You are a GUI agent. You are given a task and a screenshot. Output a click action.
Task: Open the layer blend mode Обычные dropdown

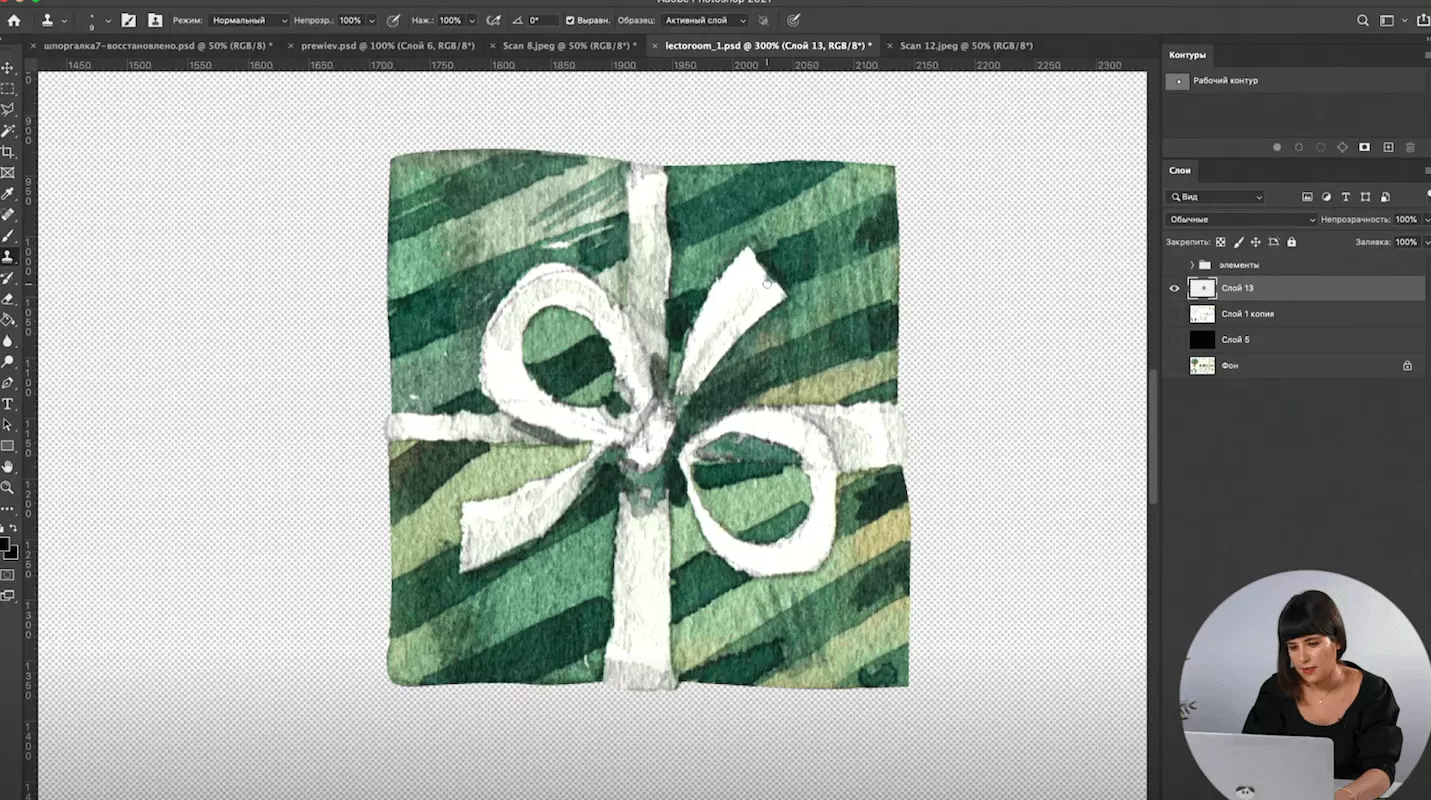click(x=1241, y=219)
